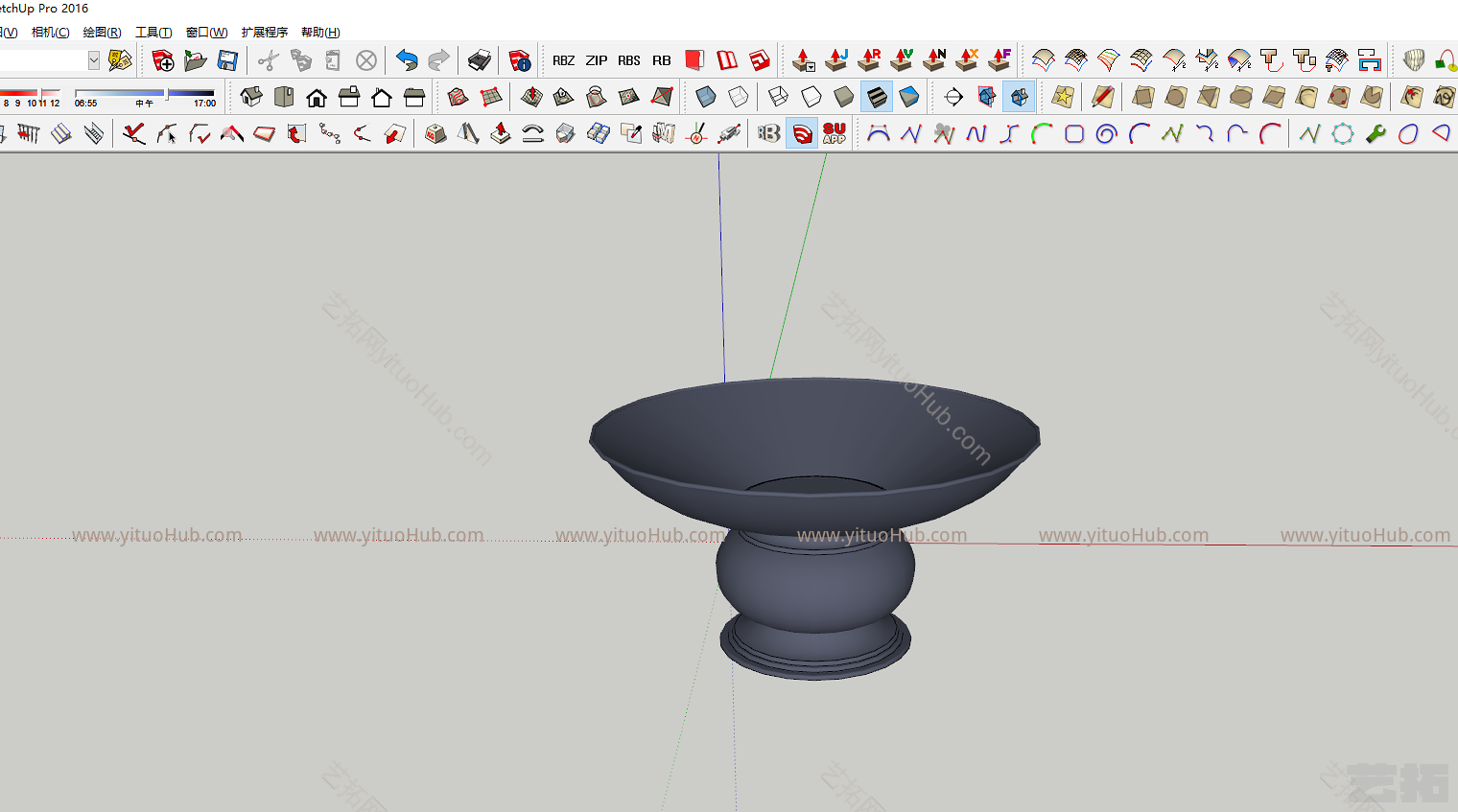Viewport: 1458px width, 812px height.
Task: Click the RBZ extension button
Action: click(x=564, y=60)
